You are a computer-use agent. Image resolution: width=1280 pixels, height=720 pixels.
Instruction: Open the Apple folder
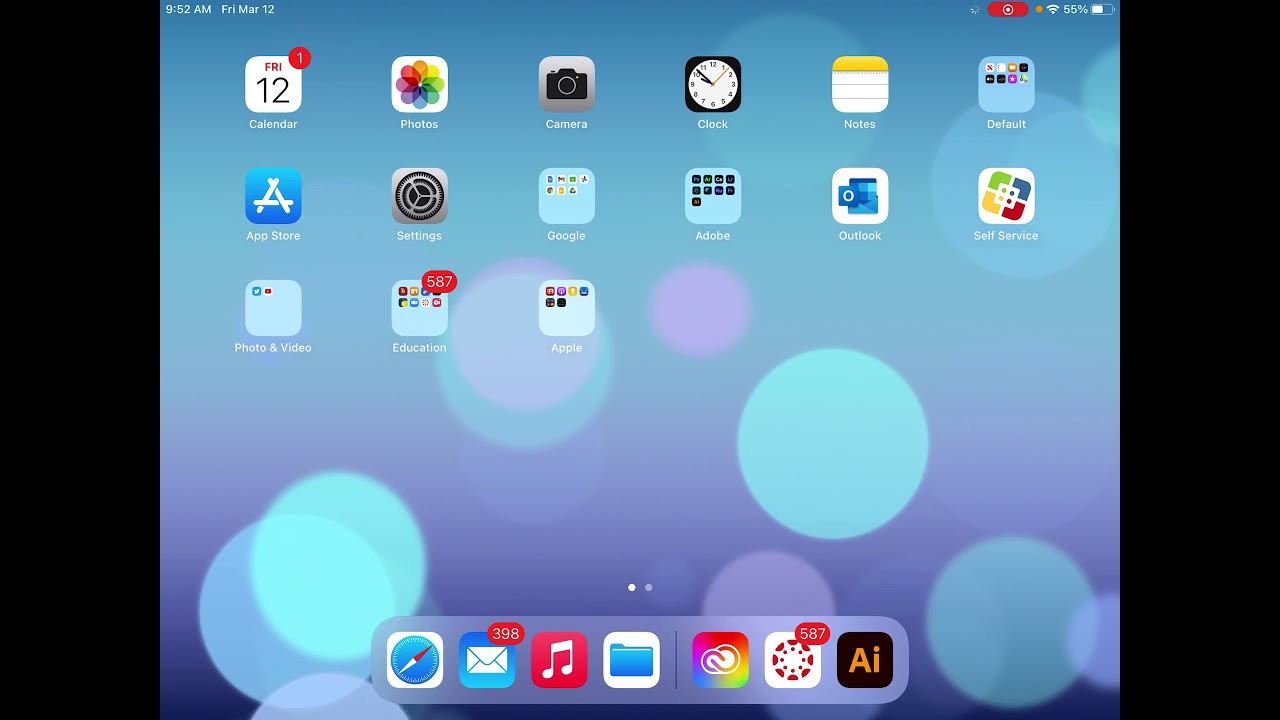567,308
